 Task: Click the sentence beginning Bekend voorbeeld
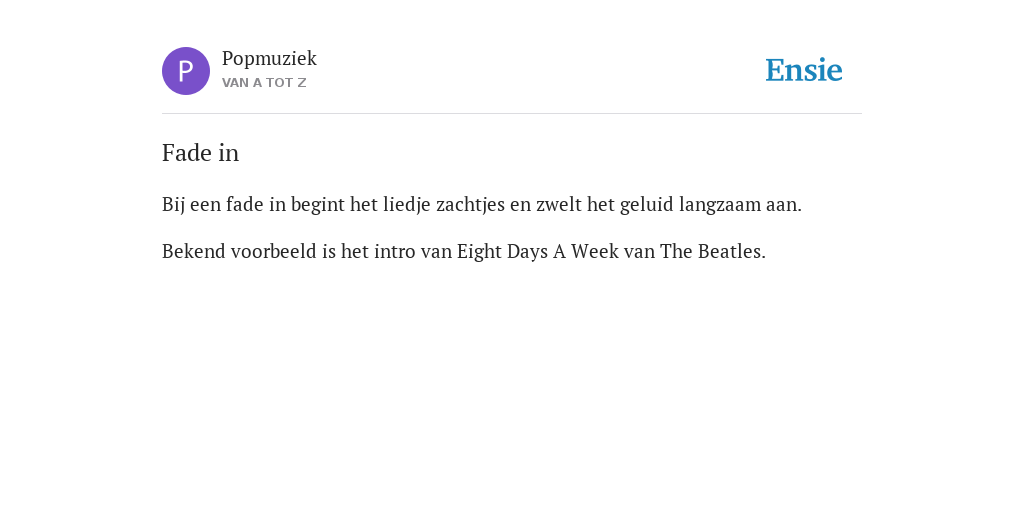coord(464,251)
